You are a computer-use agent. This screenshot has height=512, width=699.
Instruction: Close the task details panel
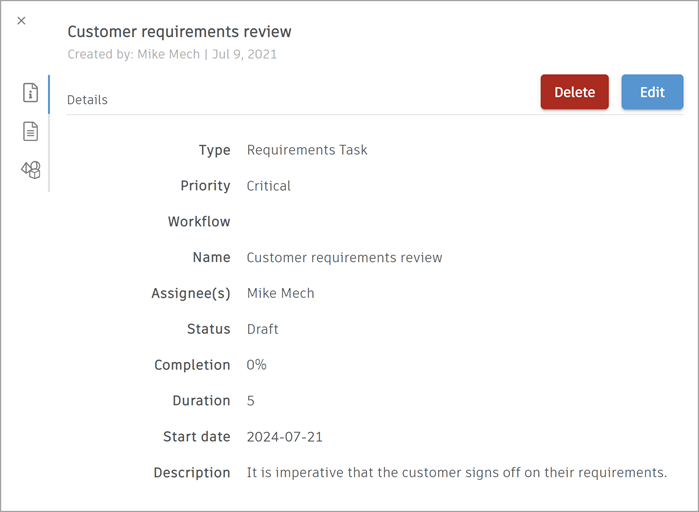[x=22, y=21]
